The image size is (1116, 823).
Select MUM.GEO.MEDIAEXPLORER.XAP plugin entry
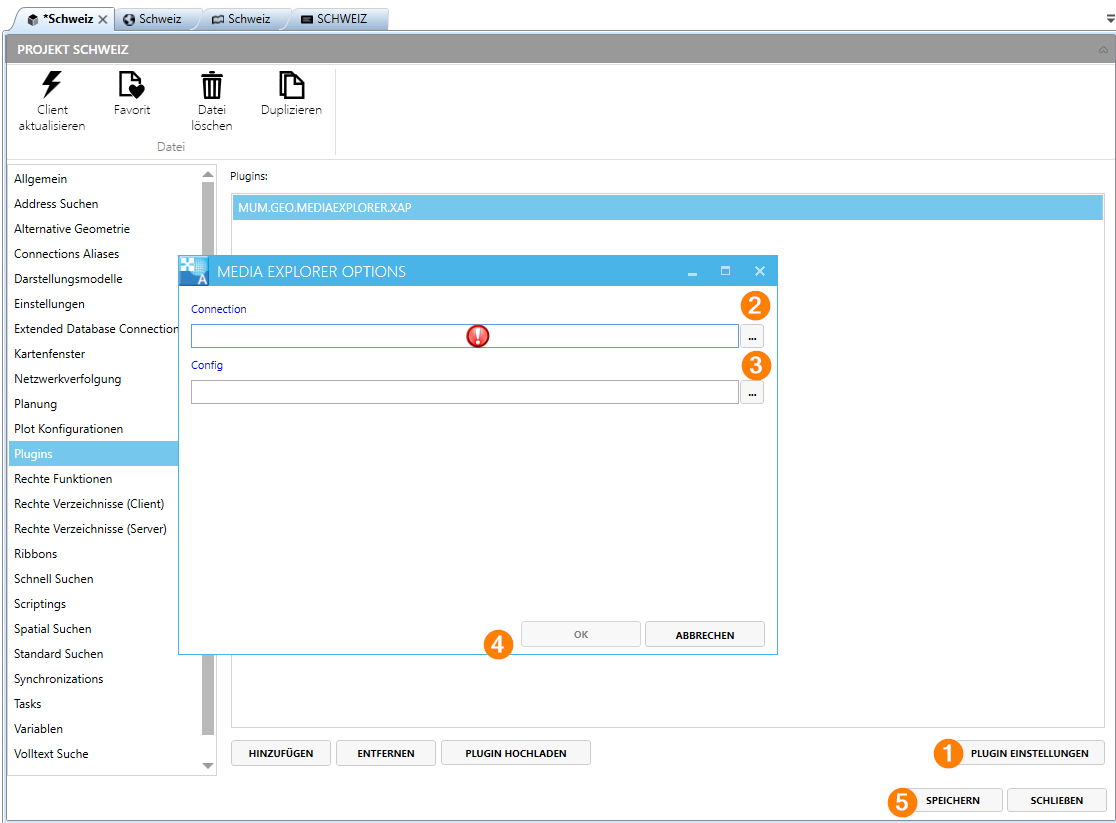[x=667, y=208]
